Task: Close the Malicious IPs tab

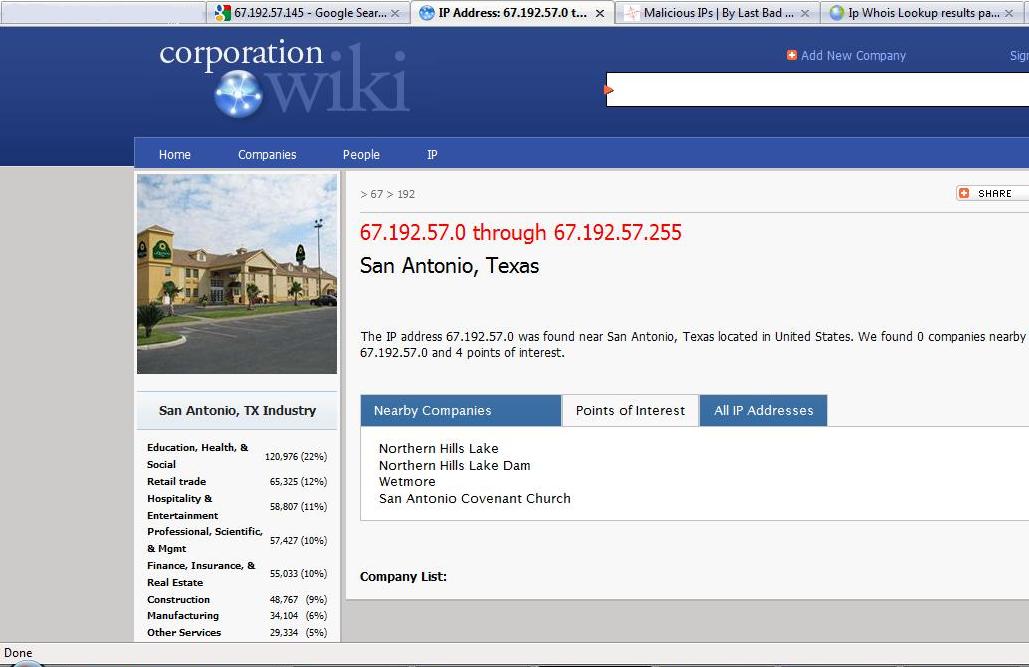Action: 805,13
